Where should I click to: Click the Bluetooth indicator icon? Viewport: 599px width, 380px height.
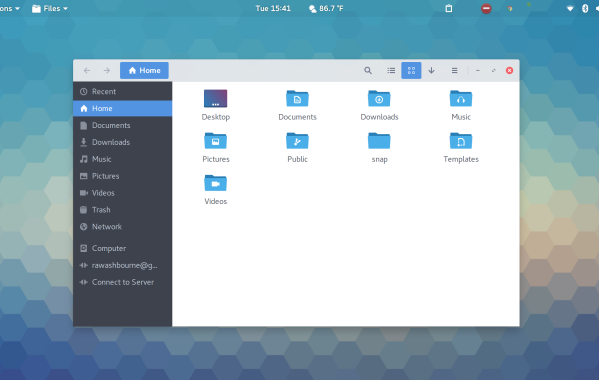click(x=585, y=8)
